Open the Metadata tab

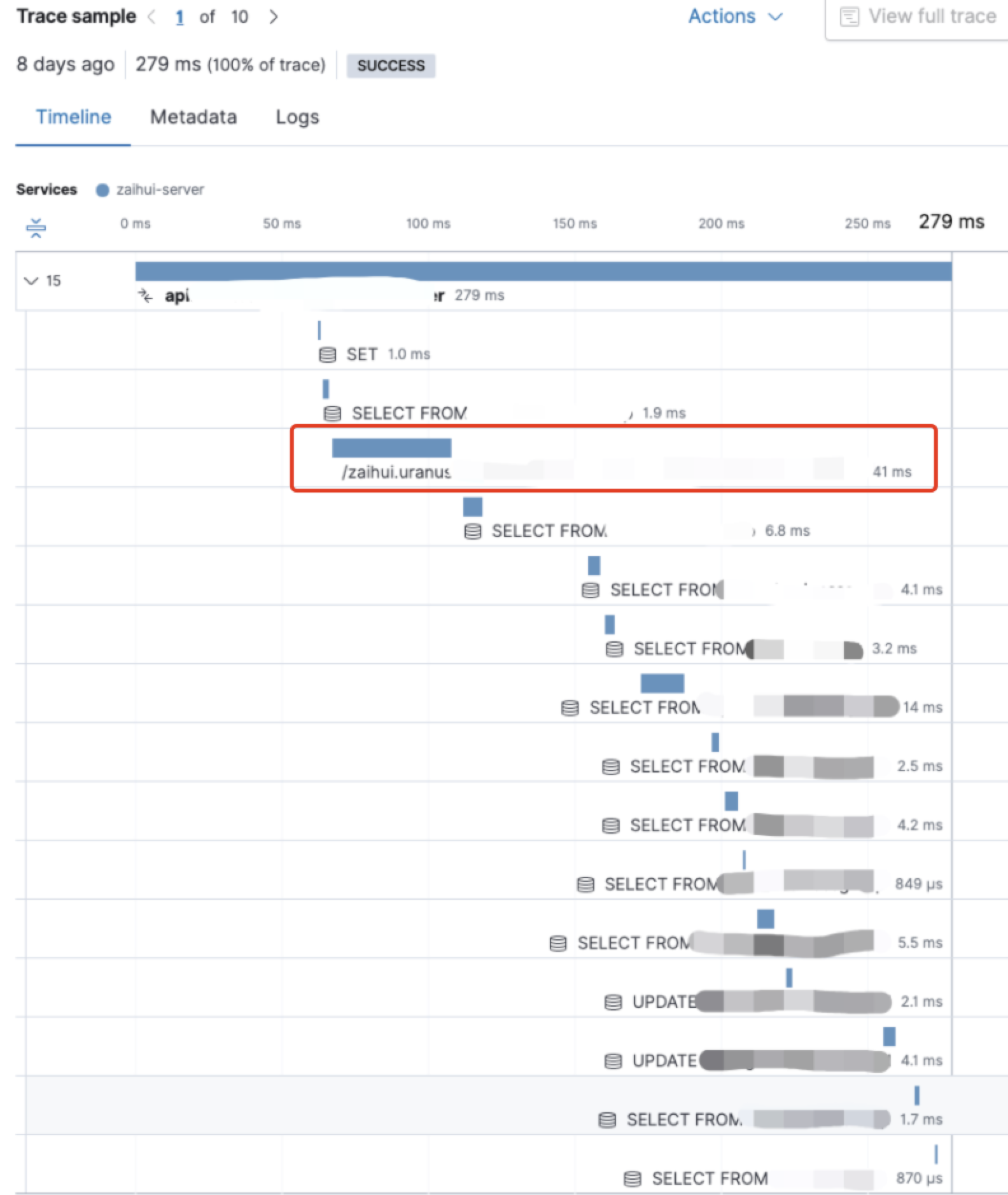pyautogui.click(x=193, y=117)
